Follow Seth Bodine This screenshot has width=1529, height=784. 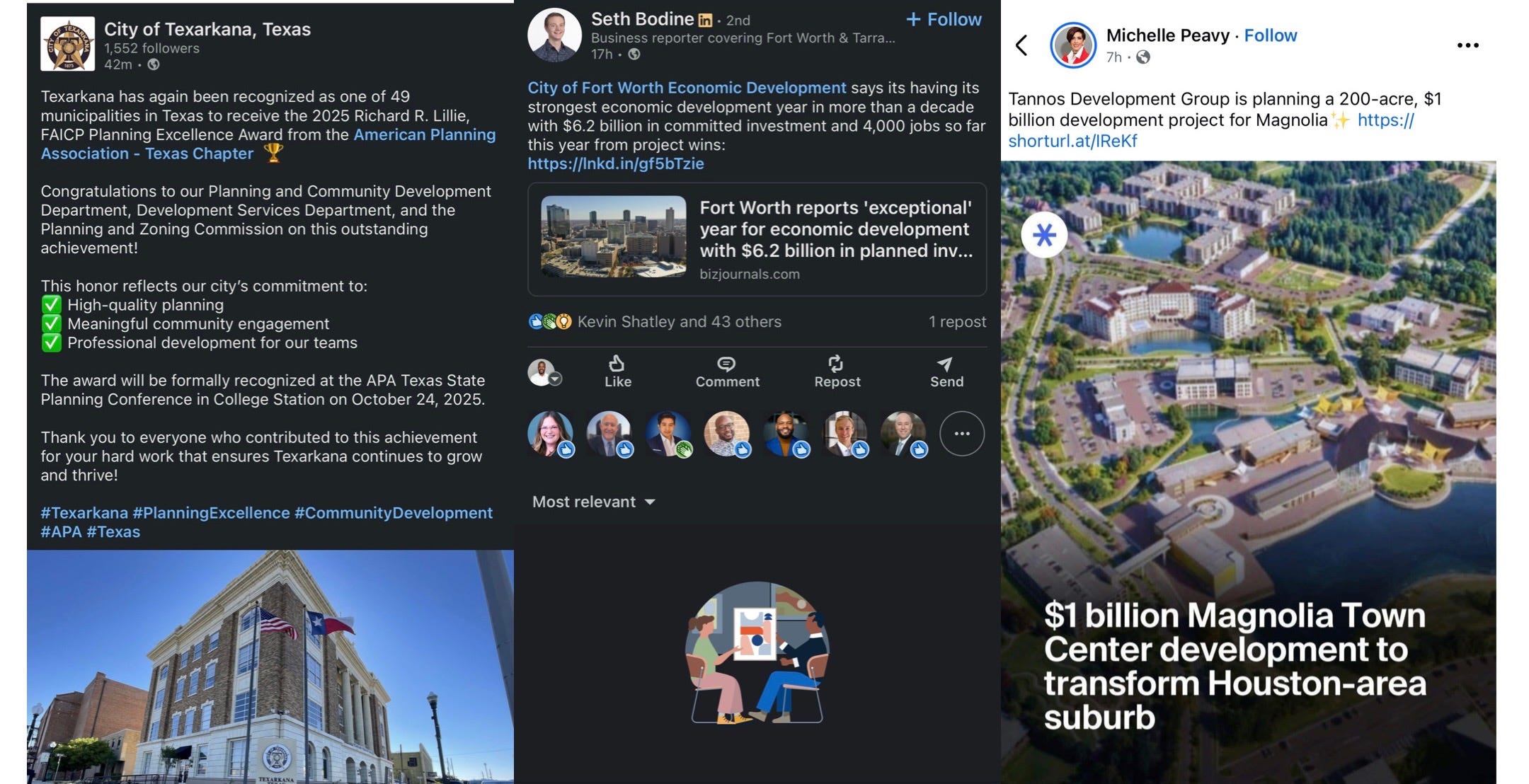point(943,19)
